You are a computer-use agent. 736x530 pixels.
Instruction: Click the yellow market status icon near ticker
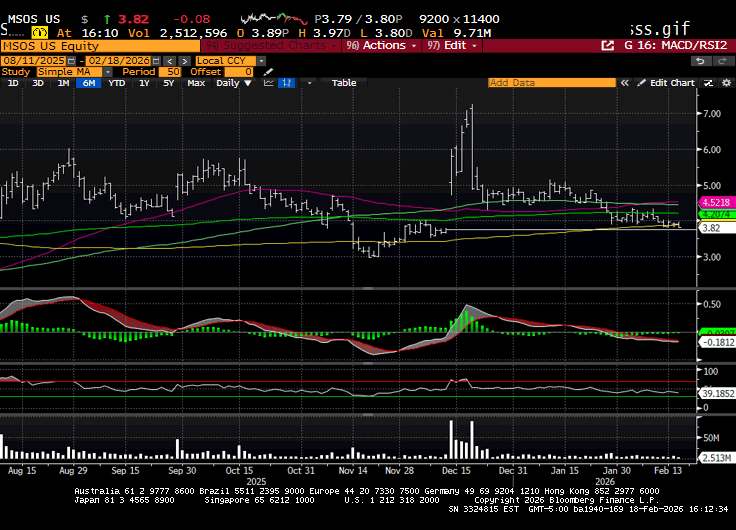[x=40, y=33]
